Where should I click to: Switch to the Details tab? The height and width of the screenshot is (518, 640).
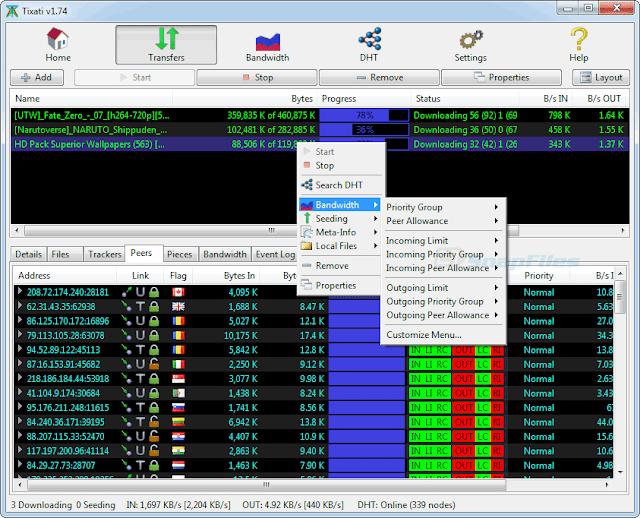point(29,254)
